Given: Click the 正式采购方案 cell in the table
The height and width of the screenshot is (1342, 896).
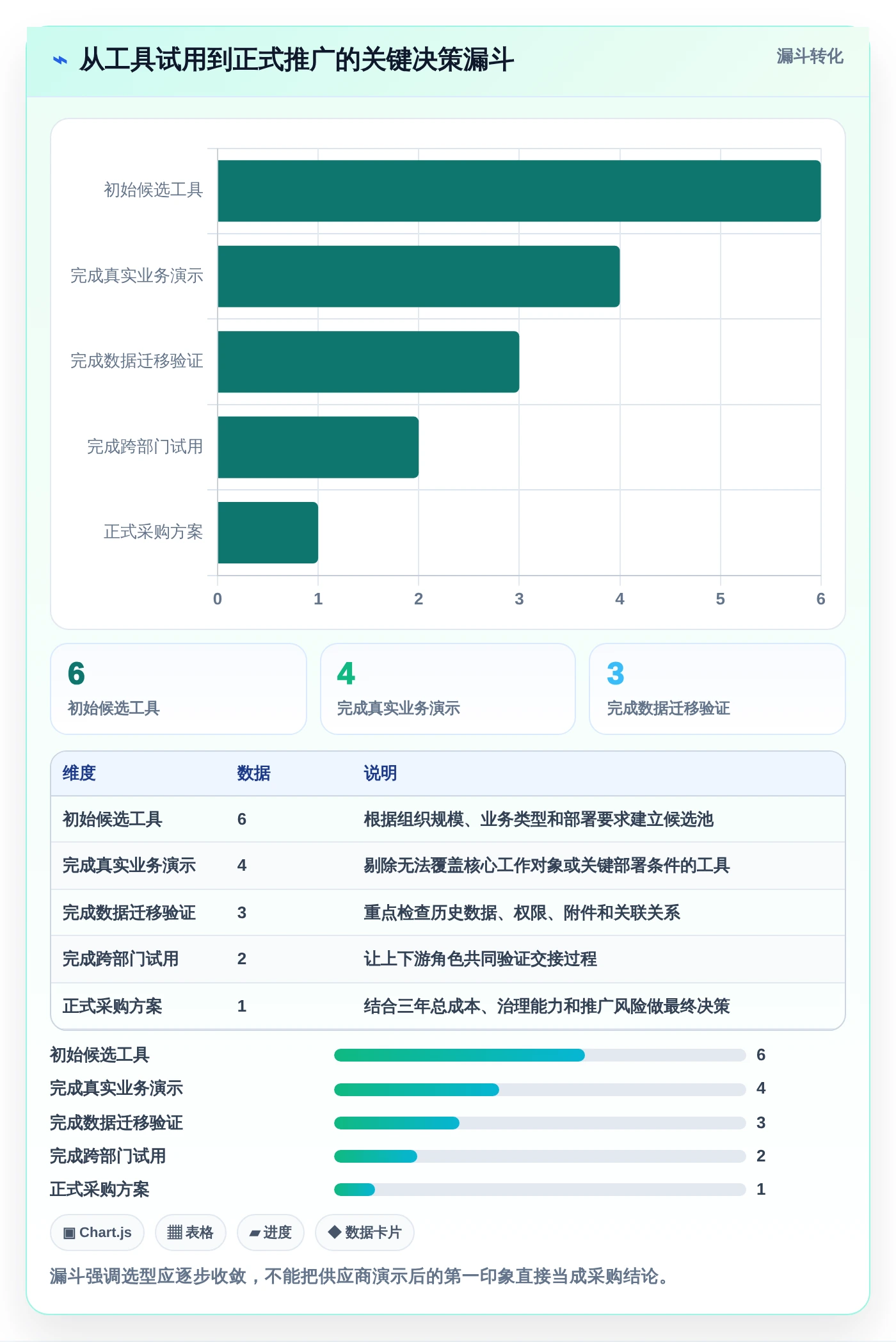Looking at the screenshot, I should pyautogui.click(x=113, y=1006).
